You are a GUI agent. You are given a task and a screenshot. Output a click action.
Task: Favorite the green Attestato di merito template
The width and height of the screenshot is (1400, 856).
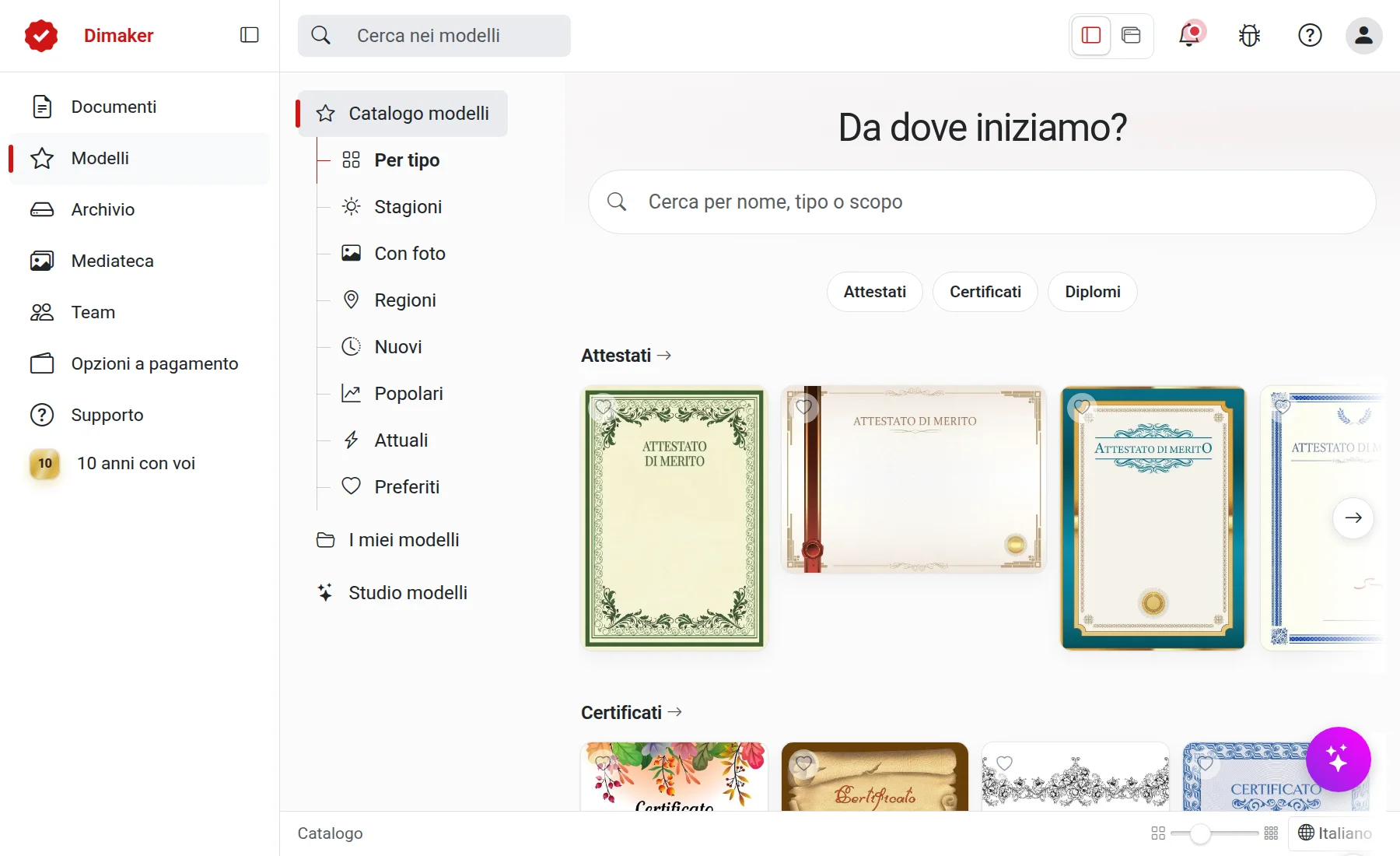[603, 406]
